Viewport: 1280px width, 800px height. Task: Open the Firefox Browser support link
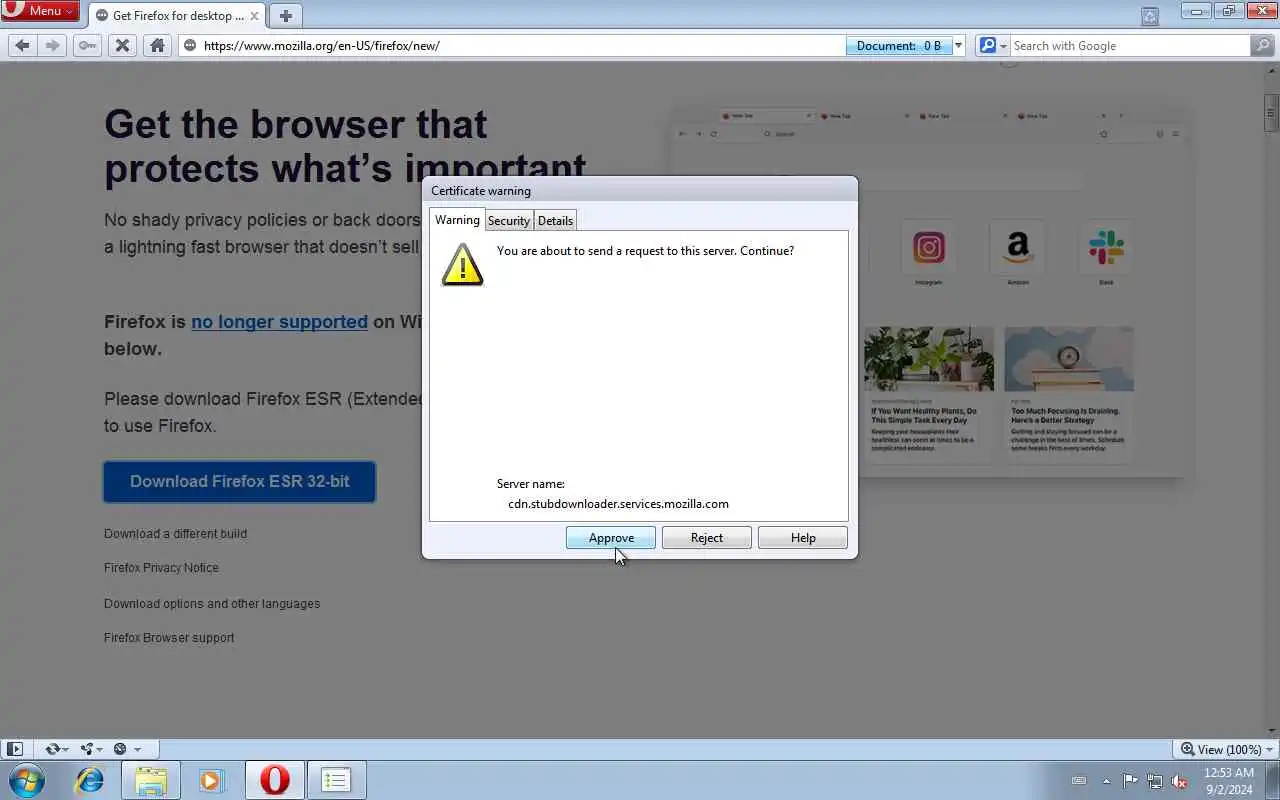pos(169,638)
